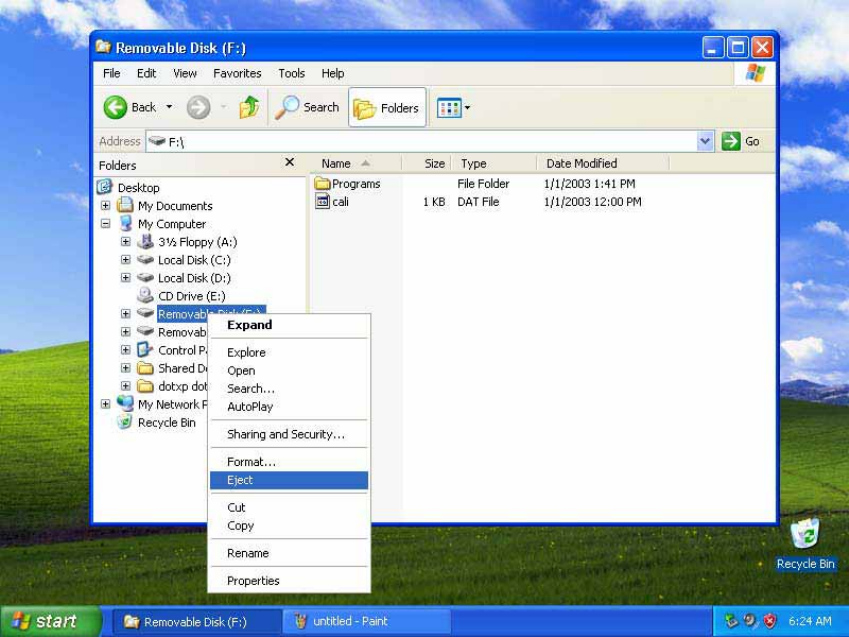Image resolution: width=849 pixels, height=637 pixels.
Task: Select My Documents in folder tree
Action: pos(175,206)
